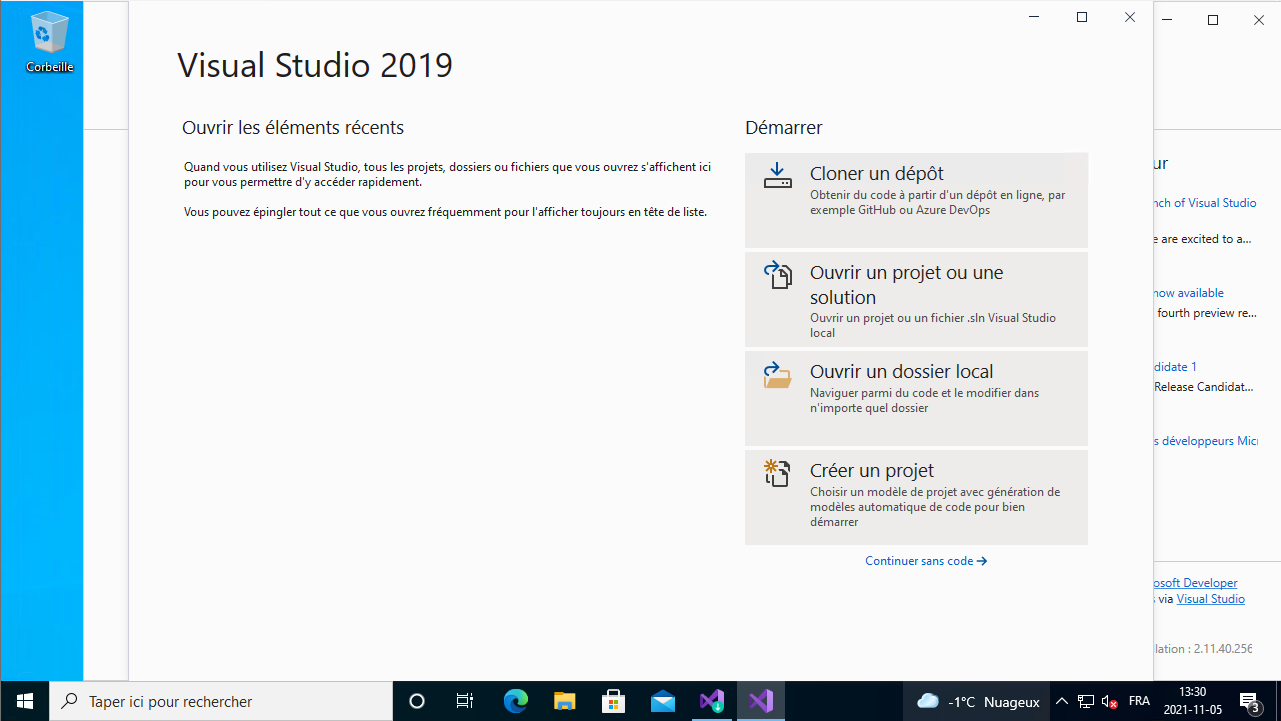
Task: Click the Cloner un dépôt download icon
Action: [x=777, y=176]
